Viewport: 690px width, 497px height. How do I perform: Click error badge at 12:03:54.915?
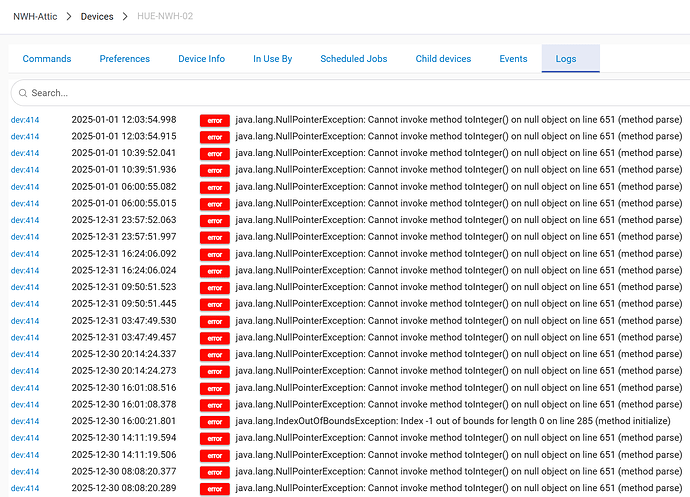pyautogui.click(x=215, y=137)
